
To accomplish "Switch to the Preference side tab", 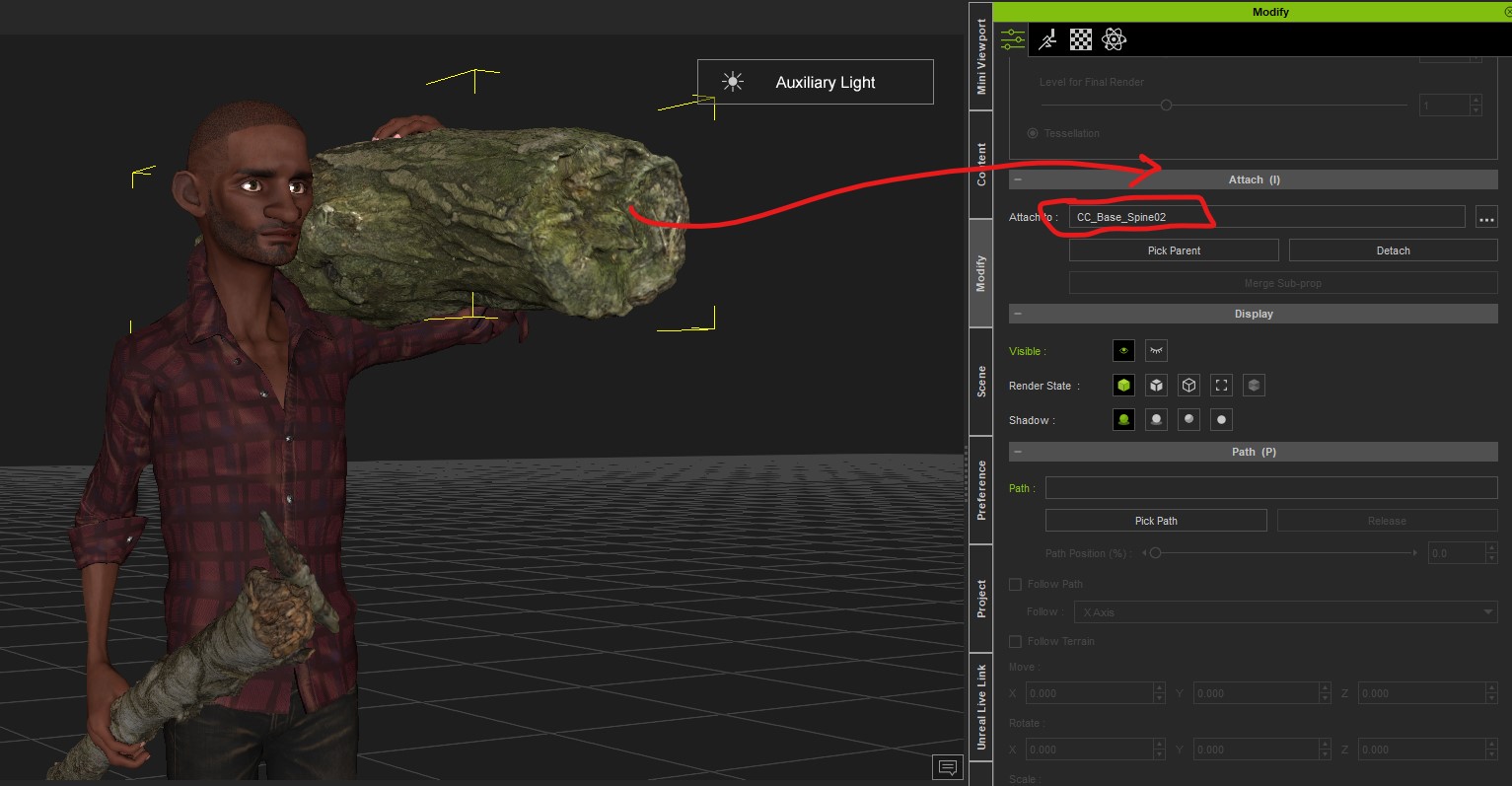I will click(980, 490).
